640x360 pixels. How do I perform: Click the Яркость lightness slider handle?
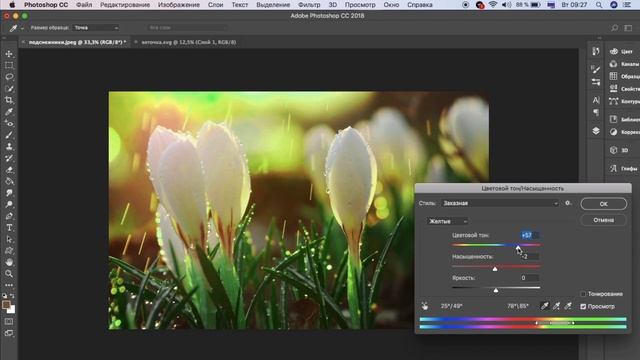coord(496,290)
